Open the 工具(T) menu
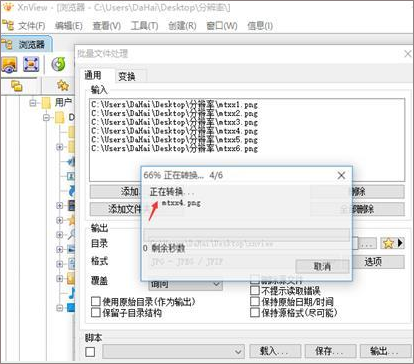 pos(144,26)
